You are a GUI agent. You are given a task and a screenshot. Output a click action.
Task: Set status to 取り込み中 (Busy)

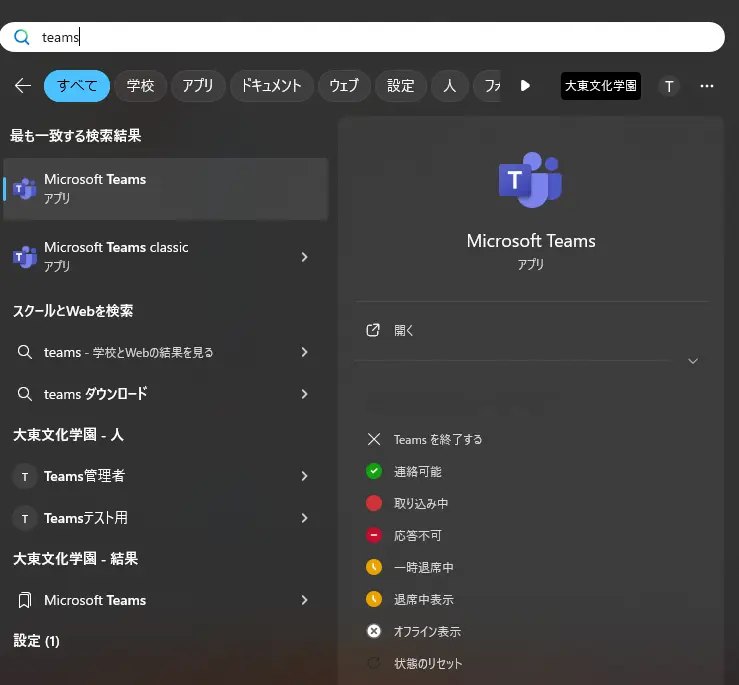[420, 503]
